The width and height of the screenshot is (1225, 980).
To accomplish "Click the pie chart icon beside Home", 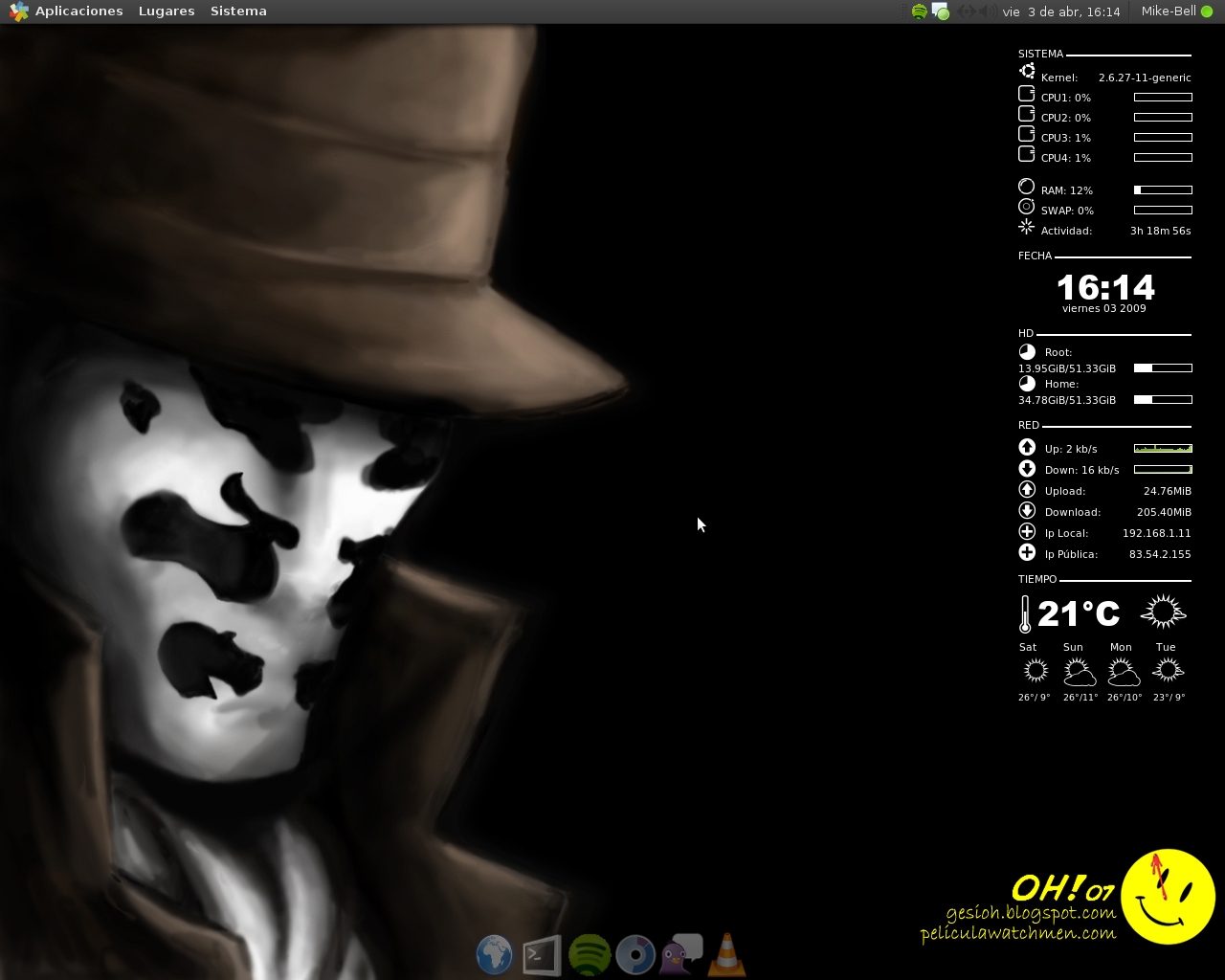I will pyautogui.click(x=1027, y=383).
